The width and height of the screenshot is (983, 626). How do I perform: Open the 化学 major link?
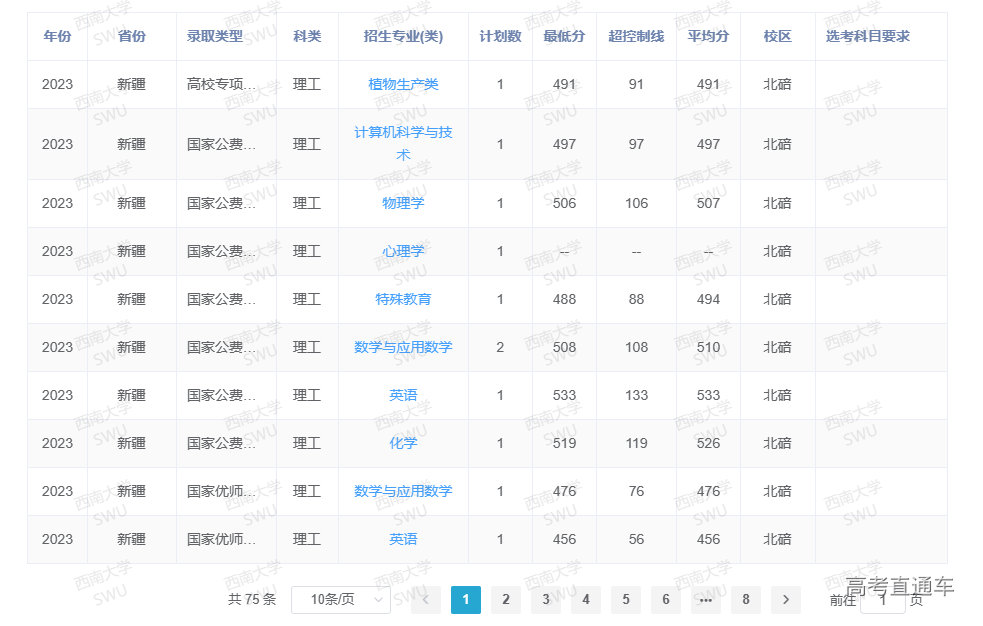(x=403, y=443)
